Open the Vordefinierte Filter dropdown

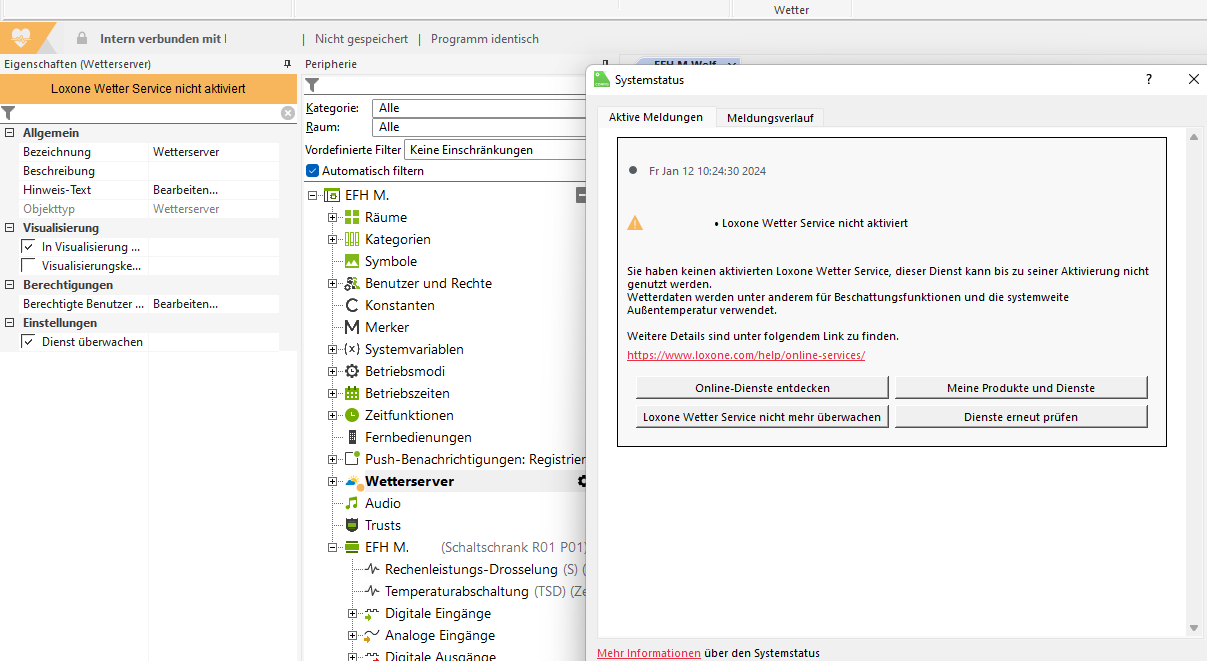point(495,150)
